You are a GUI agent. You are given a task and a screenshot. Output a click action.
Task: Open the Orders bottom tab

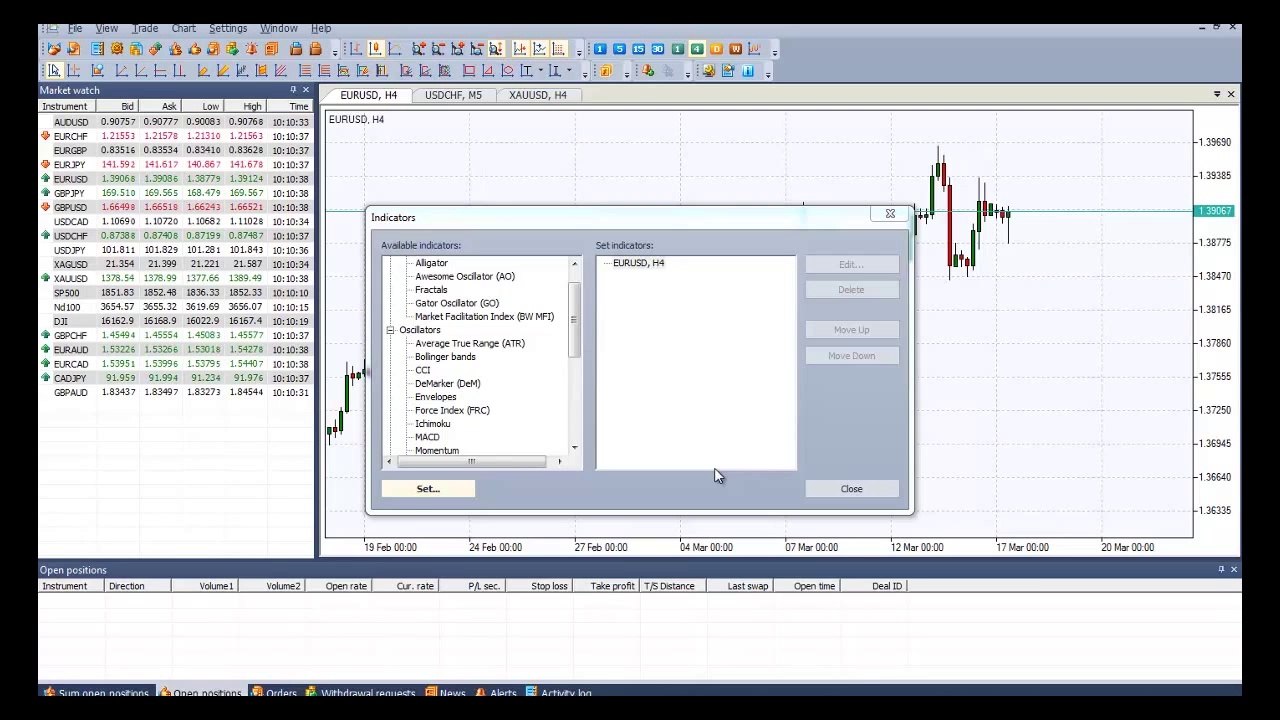273,692
